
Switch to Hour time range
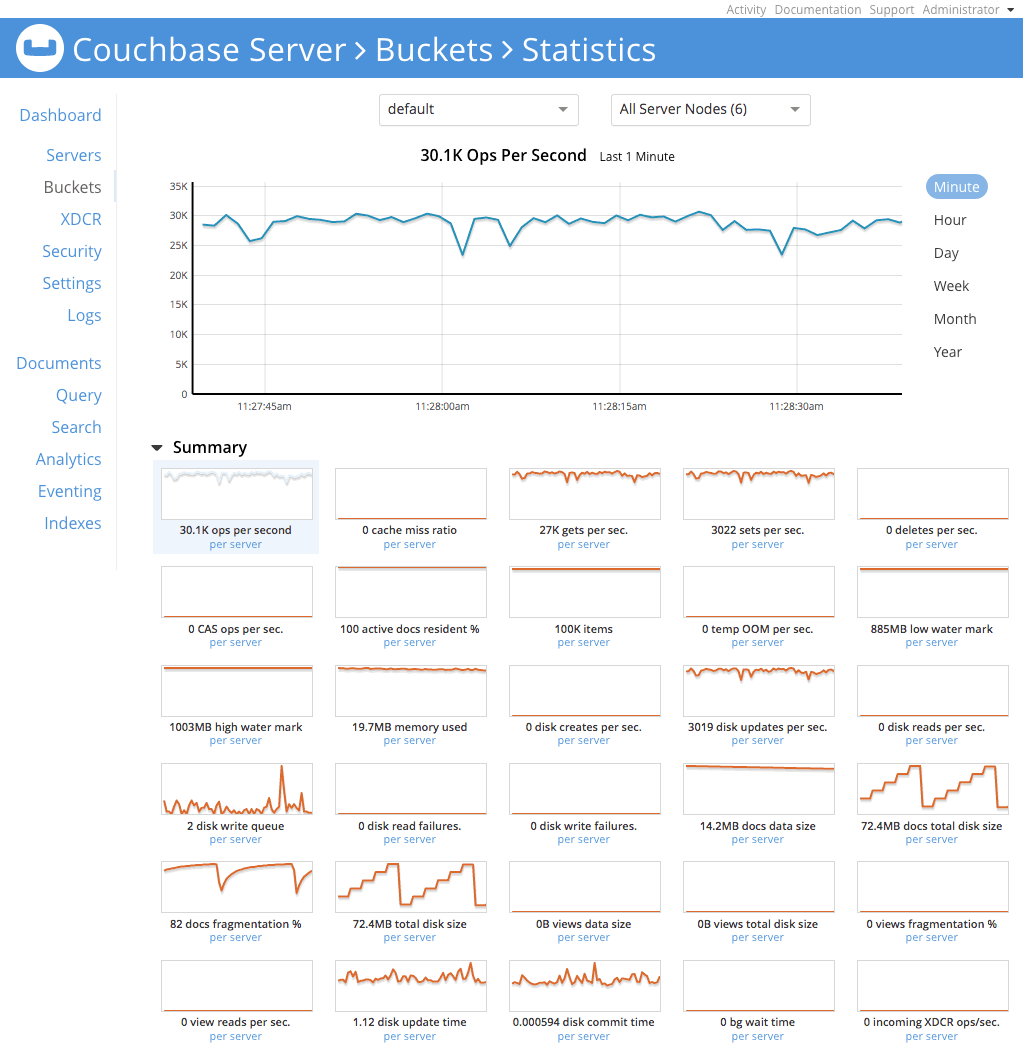coord(950,220)
